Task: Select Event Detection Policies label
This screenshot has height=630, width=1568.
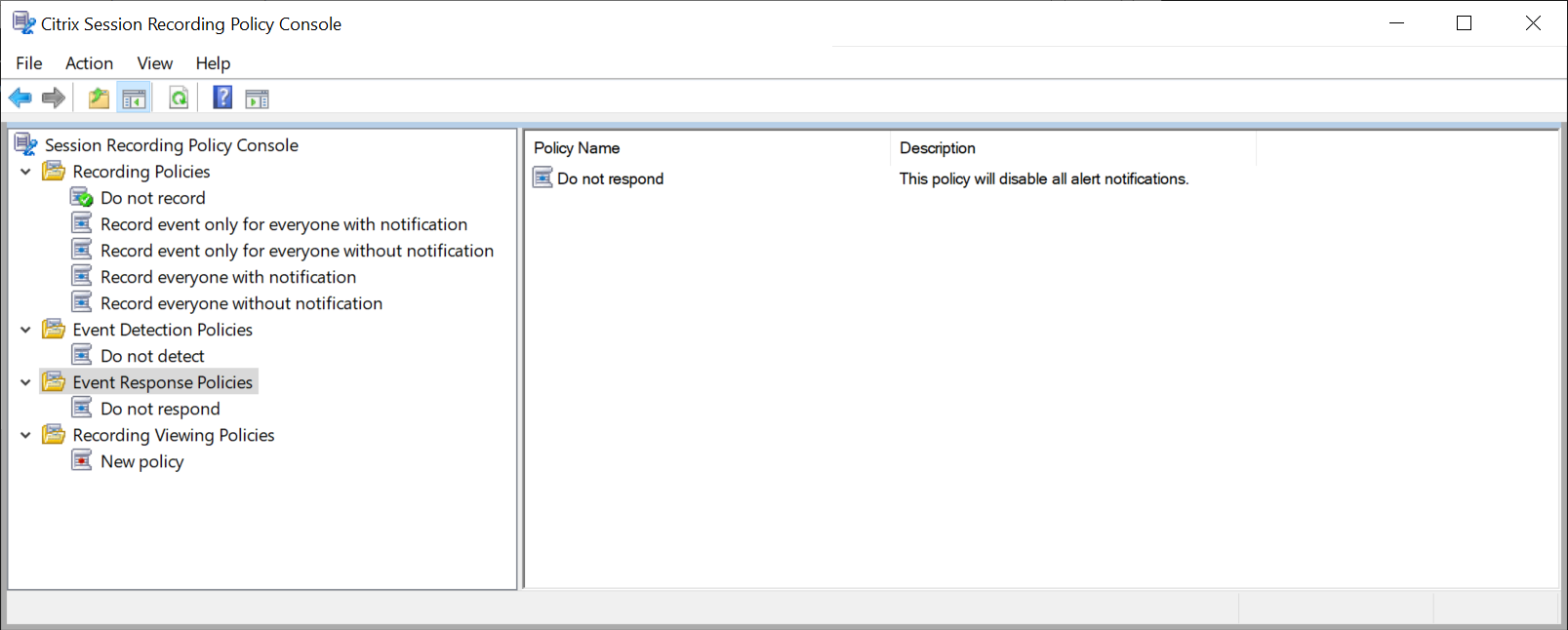Action: [163, 330]
